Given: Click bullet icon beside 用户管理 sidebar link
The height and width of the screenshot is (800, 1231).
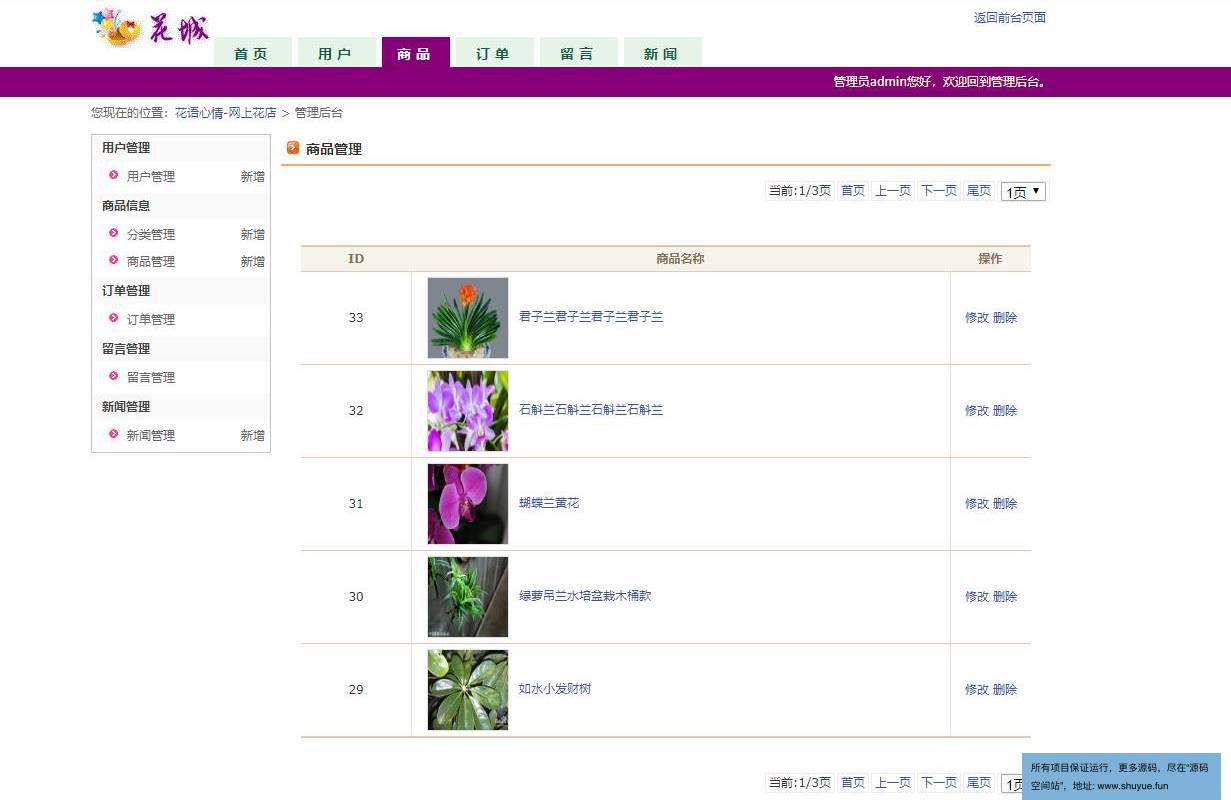Looking at the screenshot, I should (113, 175).
